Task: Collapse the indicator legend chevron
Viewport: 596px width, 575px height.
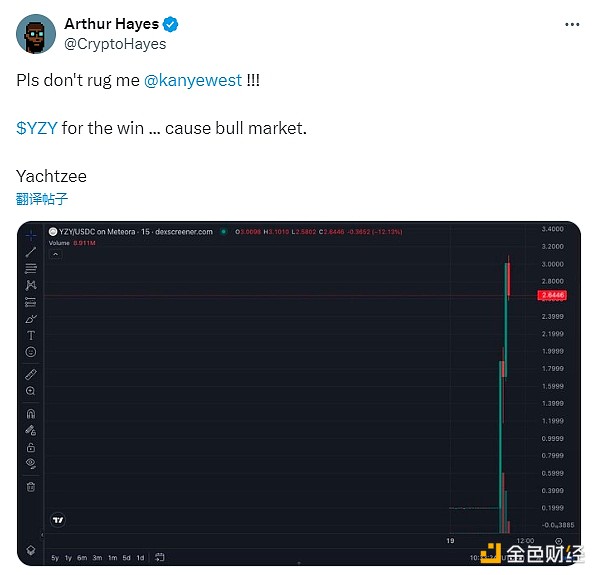Action: point(55,254)
